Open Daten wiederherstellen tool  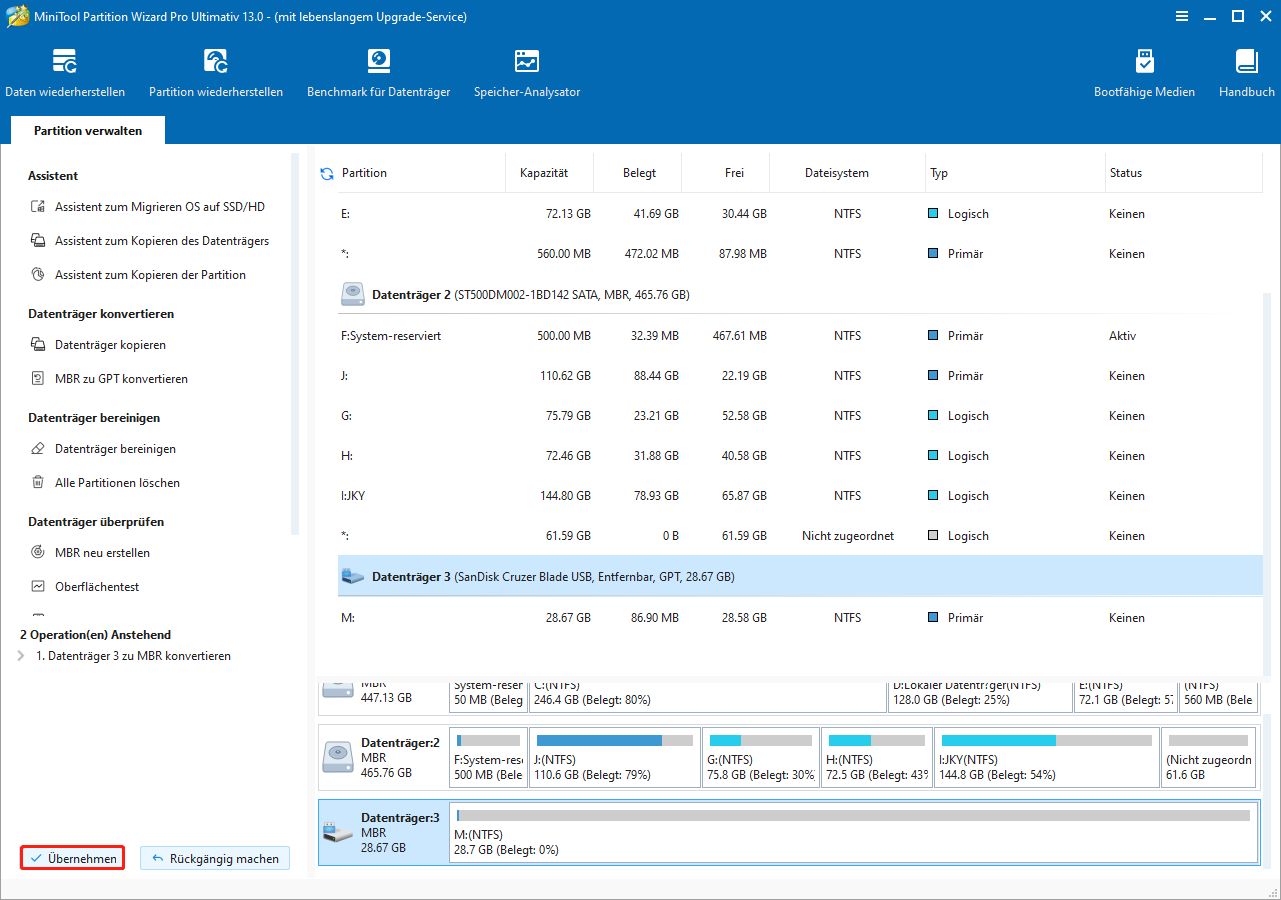(65, 74)
